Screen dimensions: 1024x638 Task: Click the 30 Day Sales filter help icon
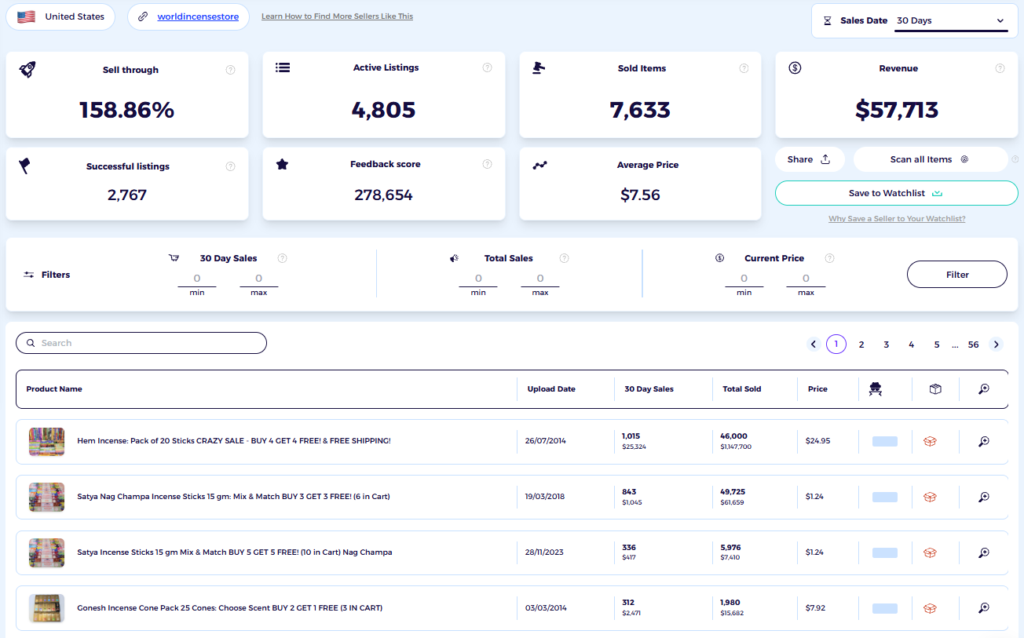(282, 258)
